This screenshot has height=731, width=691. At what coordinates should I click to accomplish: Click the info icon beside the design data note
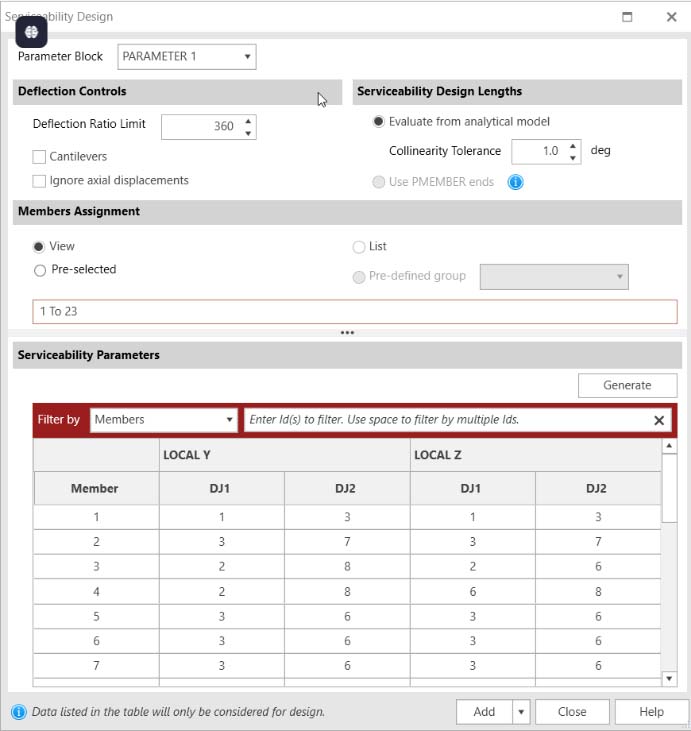tap(19, 712)
